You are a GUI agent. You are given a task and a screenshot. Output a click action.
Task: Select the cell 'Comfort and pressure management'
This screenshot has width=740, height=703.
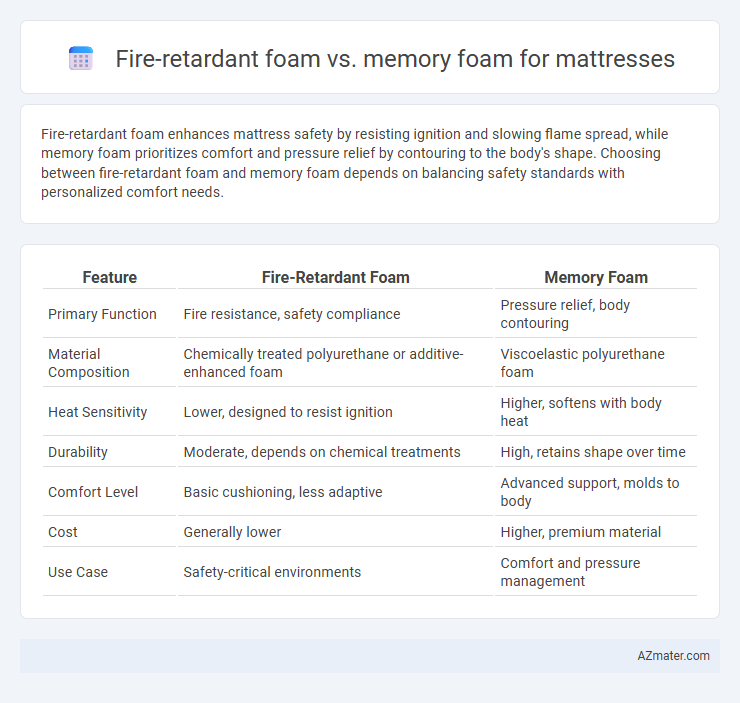(x=596, y=572)
